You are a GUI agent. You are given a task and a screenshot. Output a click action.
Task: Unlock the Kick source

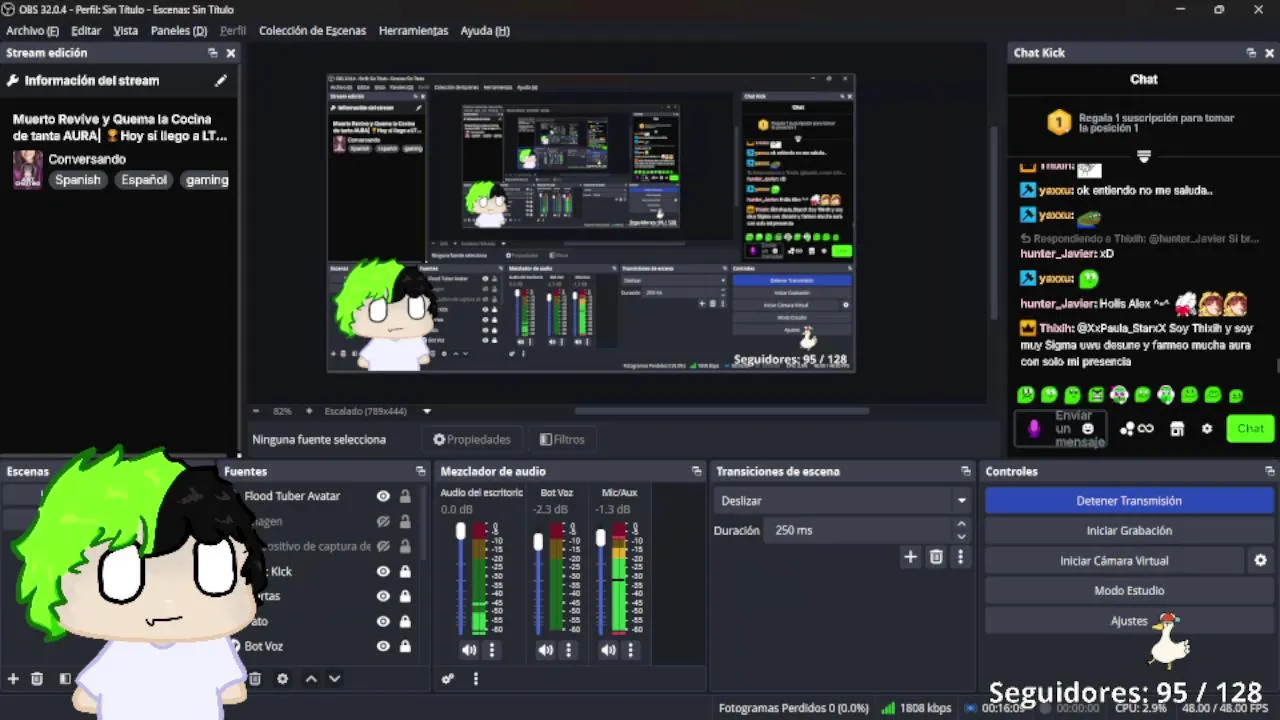point(405,571)
